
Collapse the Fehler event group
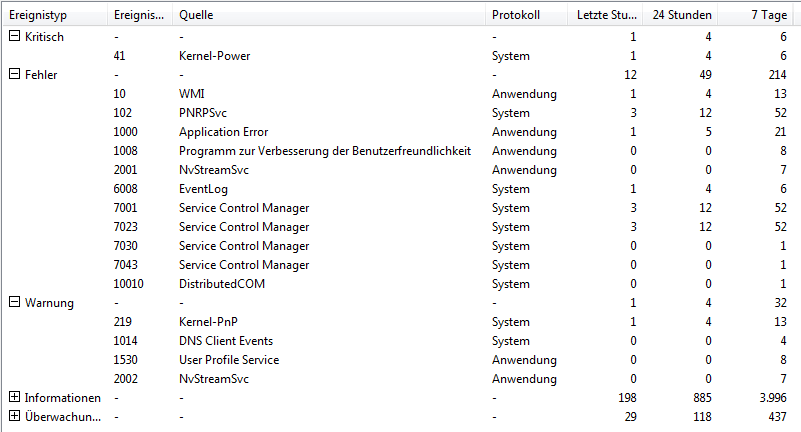click(14, 74)
